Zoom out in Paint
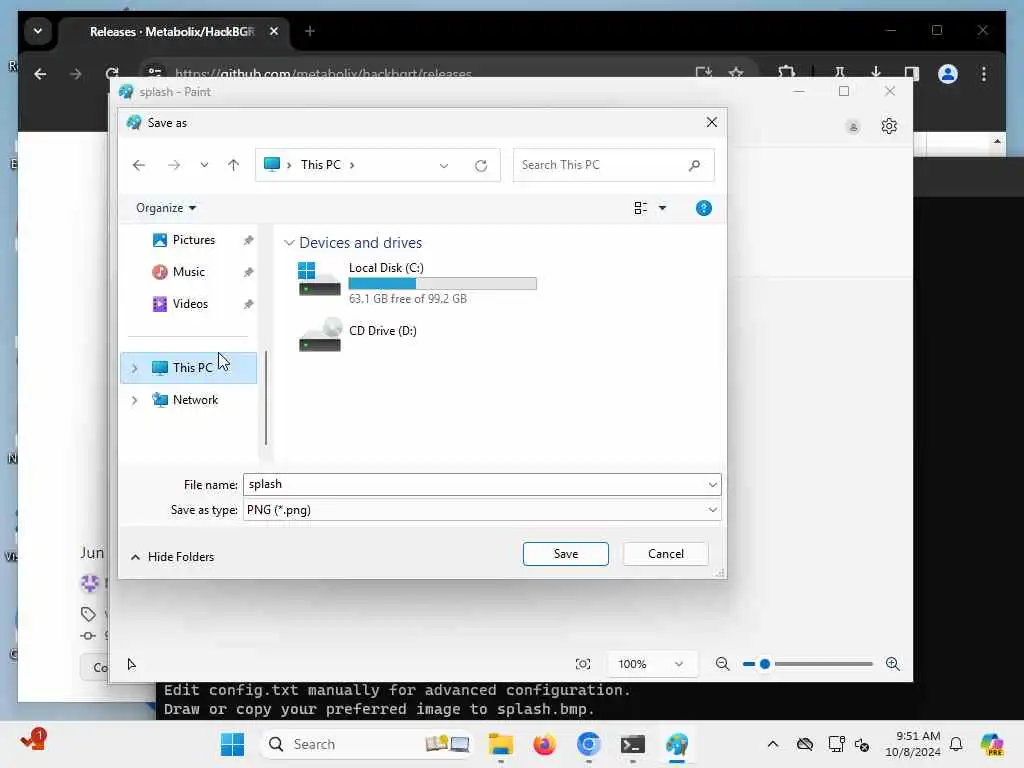 [x=722, y=664]
